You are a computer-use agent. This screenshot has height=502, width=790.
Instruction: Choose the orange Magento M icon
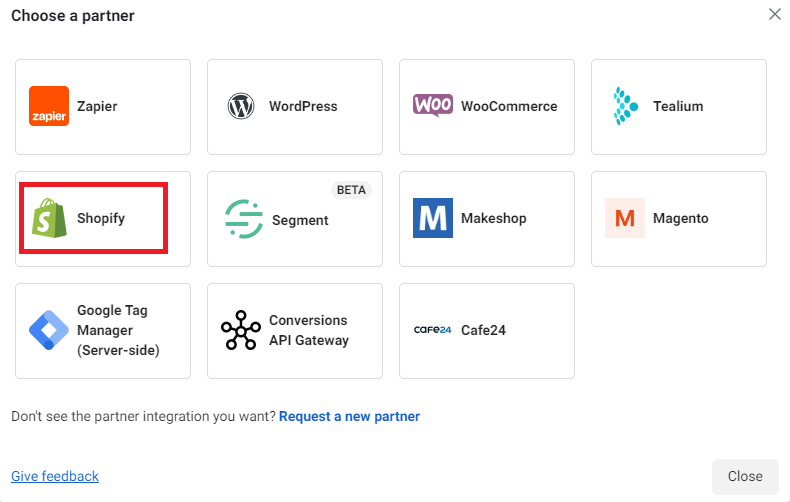click(625, 218)
